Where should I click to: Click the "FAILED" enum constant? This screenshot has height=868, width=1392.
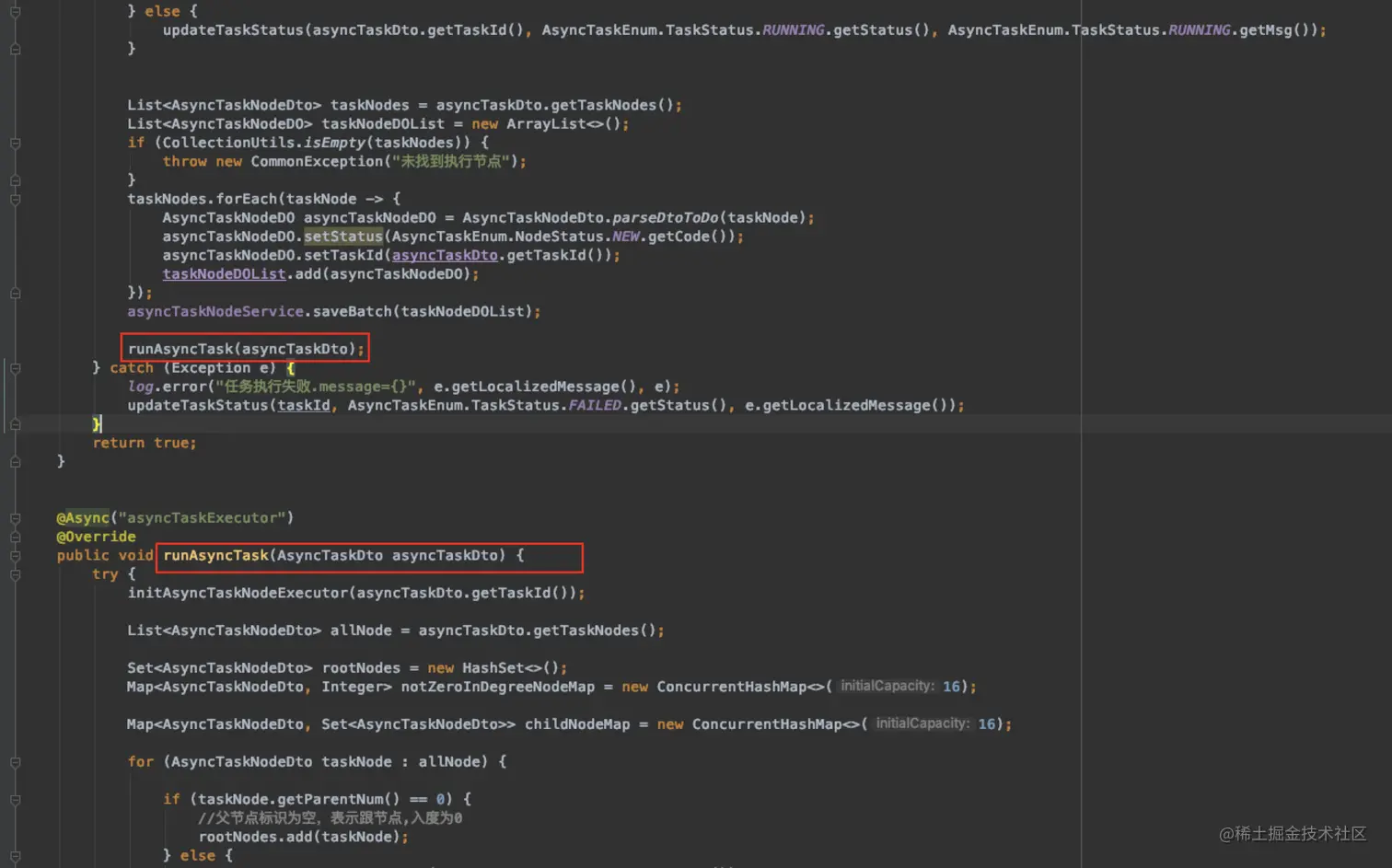(x=595, y=405)
